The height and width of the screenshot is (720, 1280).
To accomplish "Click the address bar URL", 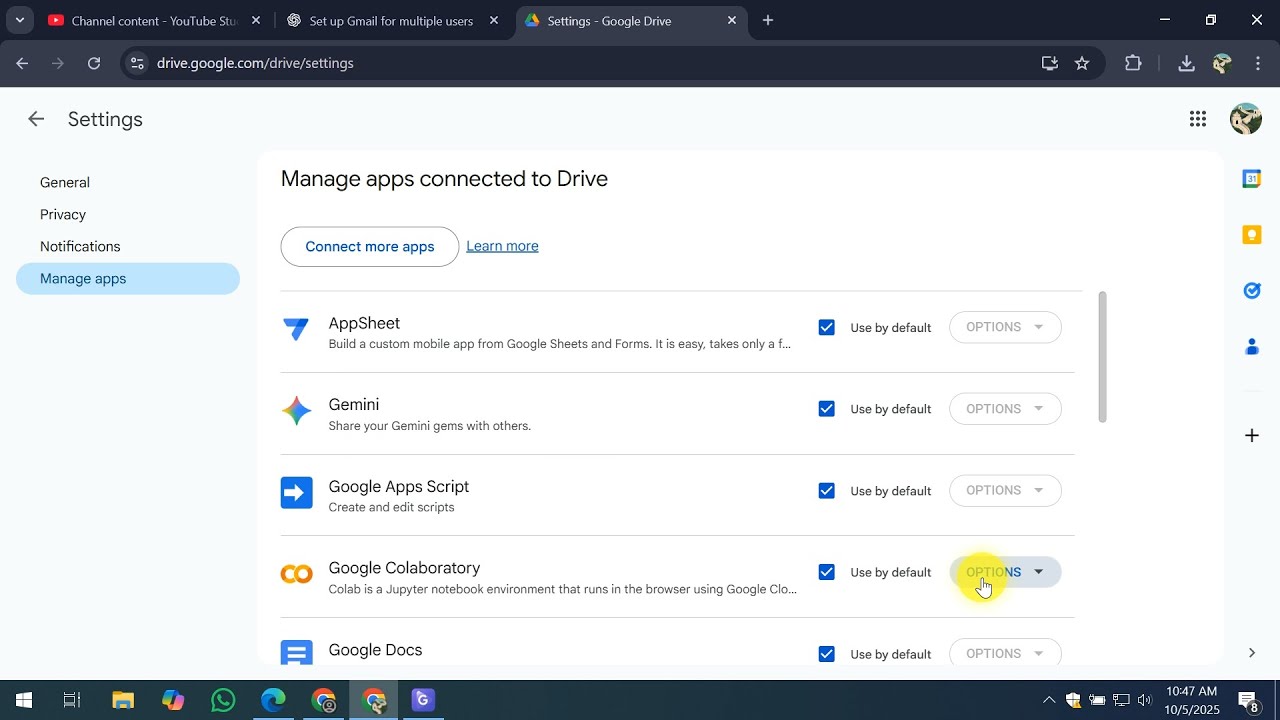I will pyautogui.click(x=255, y=63).
